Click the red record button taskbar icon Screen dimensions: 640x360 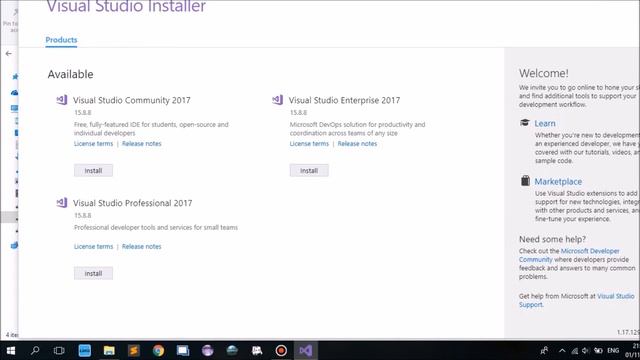tap(281, 351)
